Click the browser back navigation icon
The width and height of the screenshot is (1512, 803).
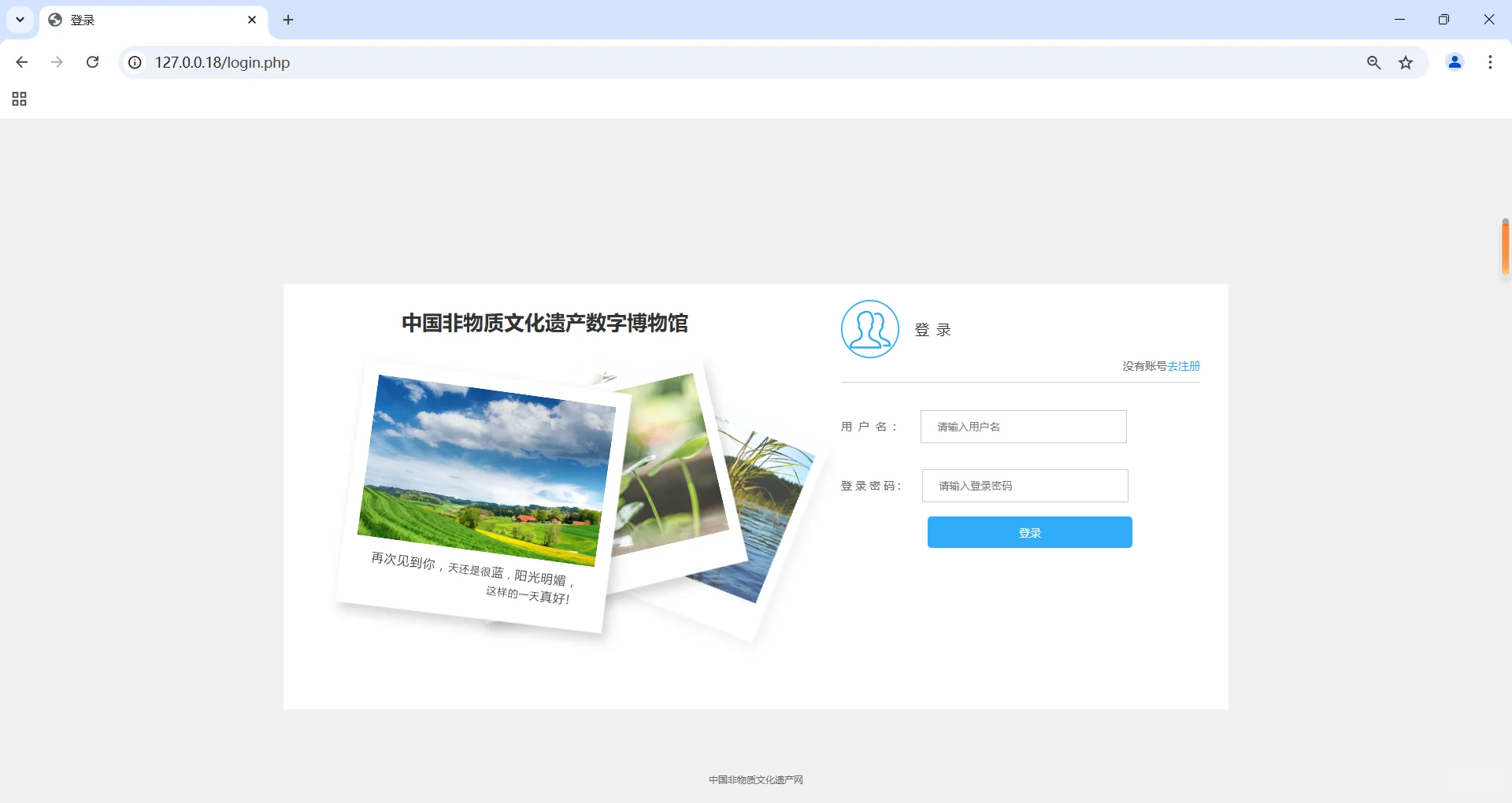(21, 62)
